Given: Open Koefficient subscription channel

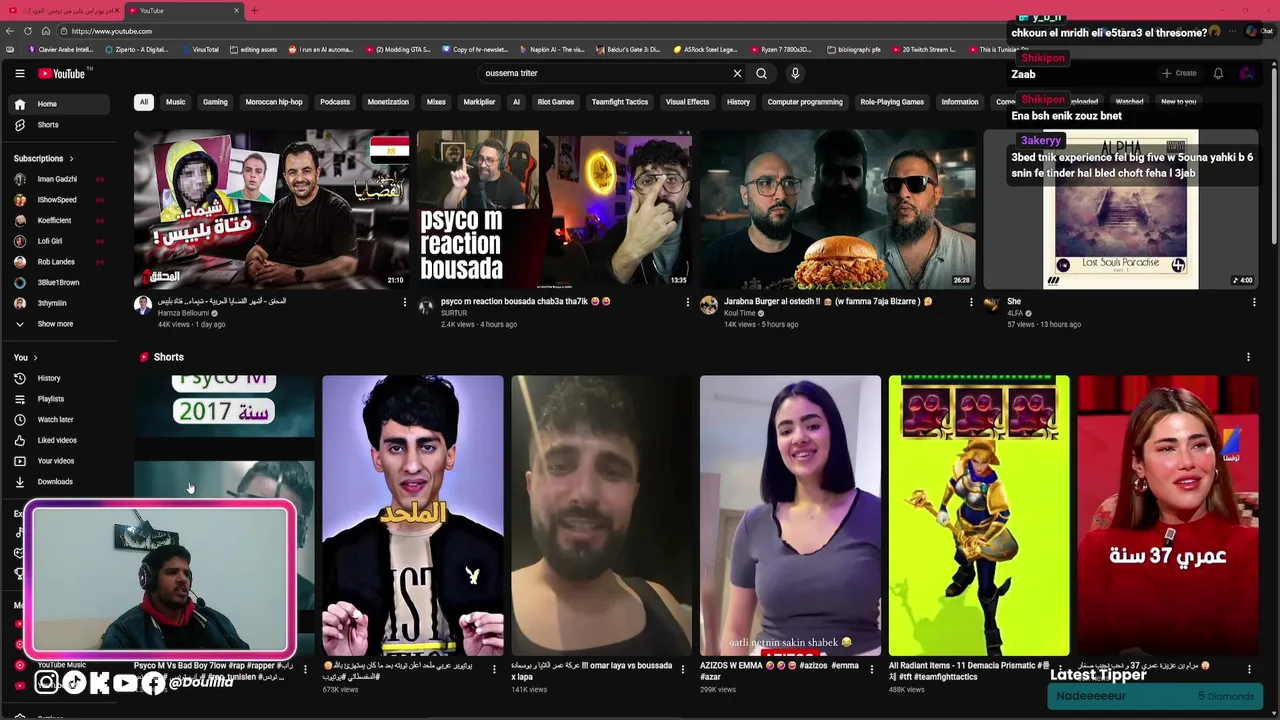Looking at the screenshot, I should (60, 220).
